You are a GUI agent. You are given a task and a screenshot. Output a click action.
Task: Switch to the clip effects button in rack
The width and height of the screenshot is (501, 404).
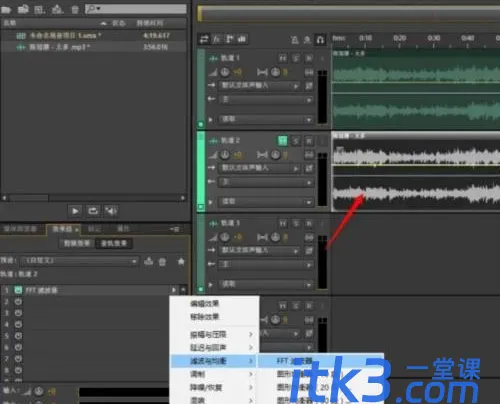click(x=77, y=244)
